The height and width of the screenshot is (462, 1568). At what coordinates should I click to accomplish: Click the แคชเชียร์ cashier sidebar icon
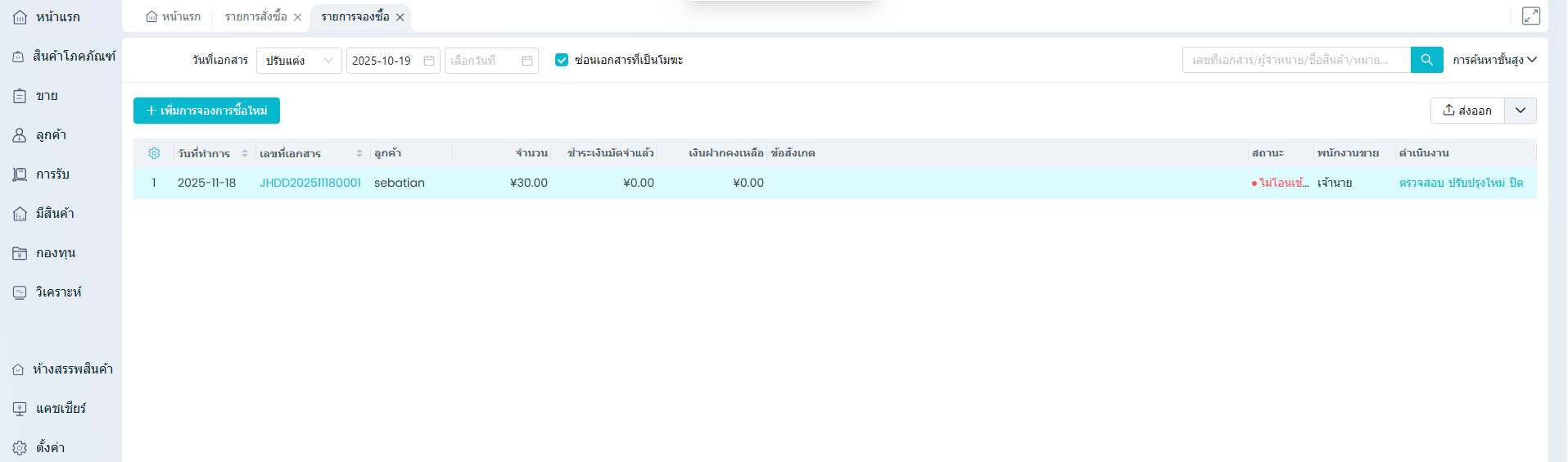tap(20, 409)
